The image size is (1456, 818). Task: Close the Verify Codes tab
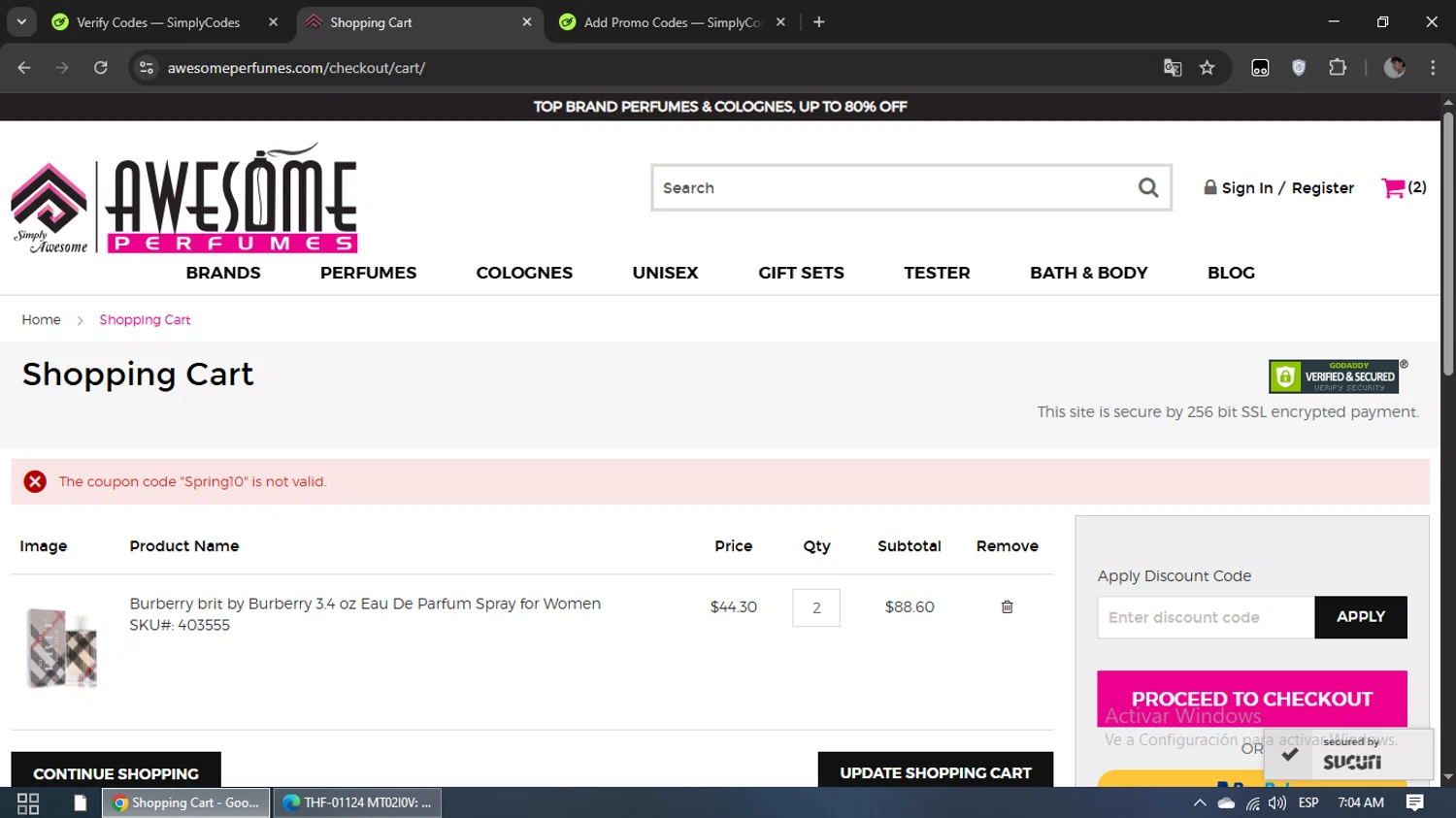[273, 22]
